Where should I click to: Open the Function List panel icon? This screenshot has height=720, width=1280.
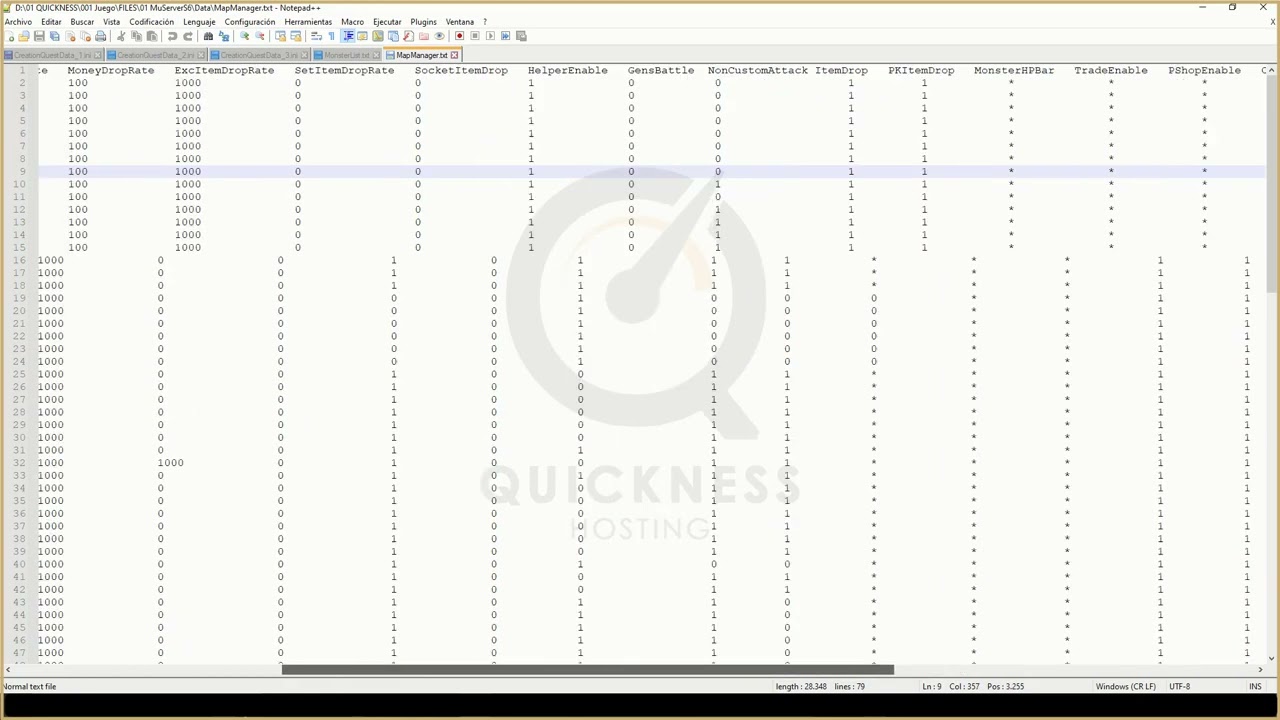[408, 36]
